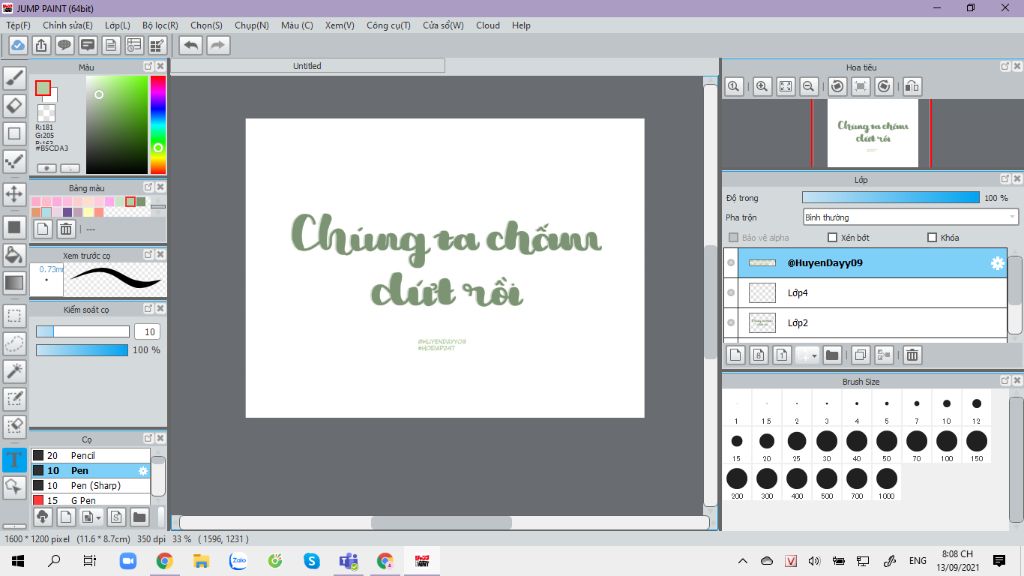Image resolution: width=1024 pixels, height=576 pixels.
Task: Select the Lasso selection tool
Action: (x=14, y=344)
